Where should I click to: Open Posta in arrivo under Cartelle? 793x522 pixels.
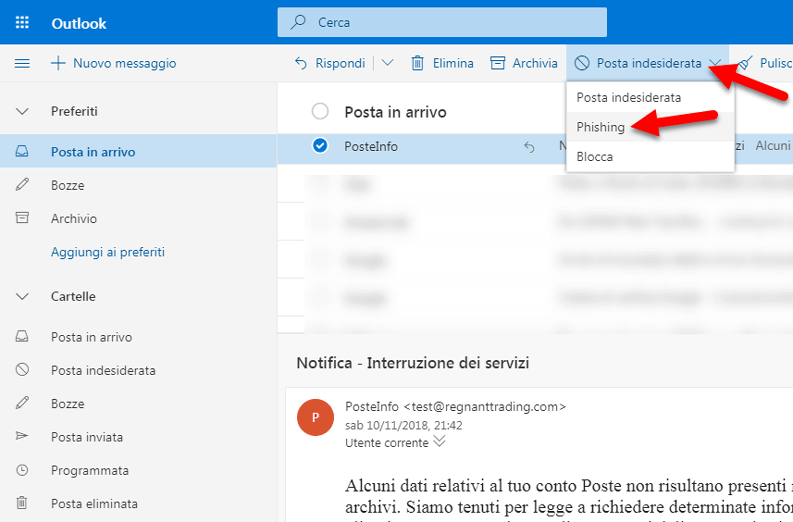tap(139, 336)
